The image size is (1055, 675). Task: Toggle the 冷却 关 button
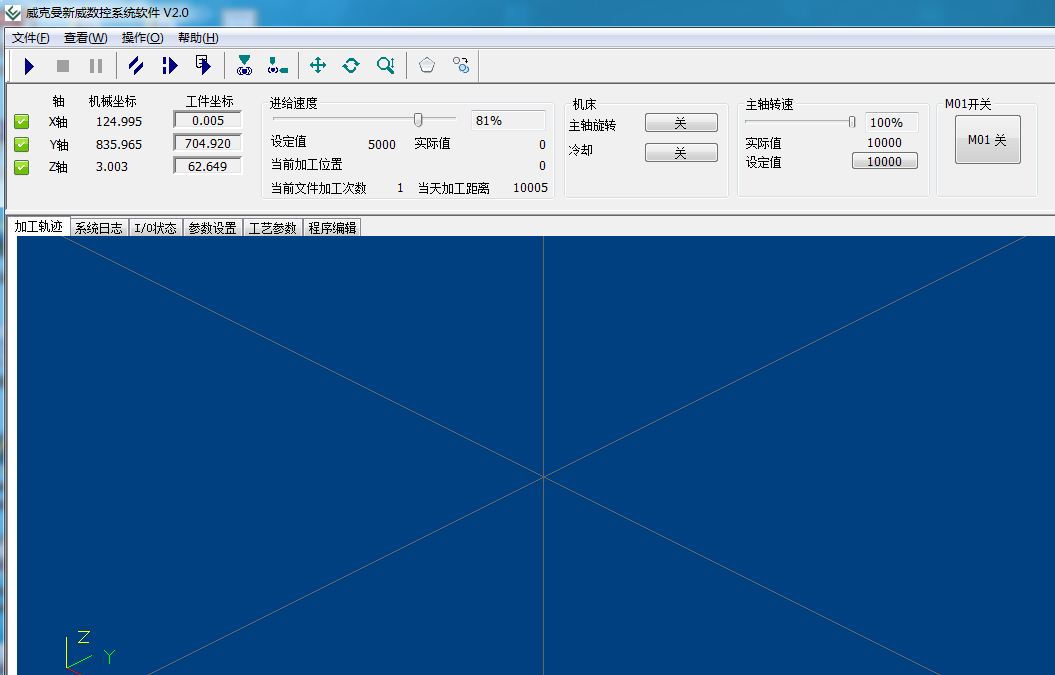coord(681,153)
